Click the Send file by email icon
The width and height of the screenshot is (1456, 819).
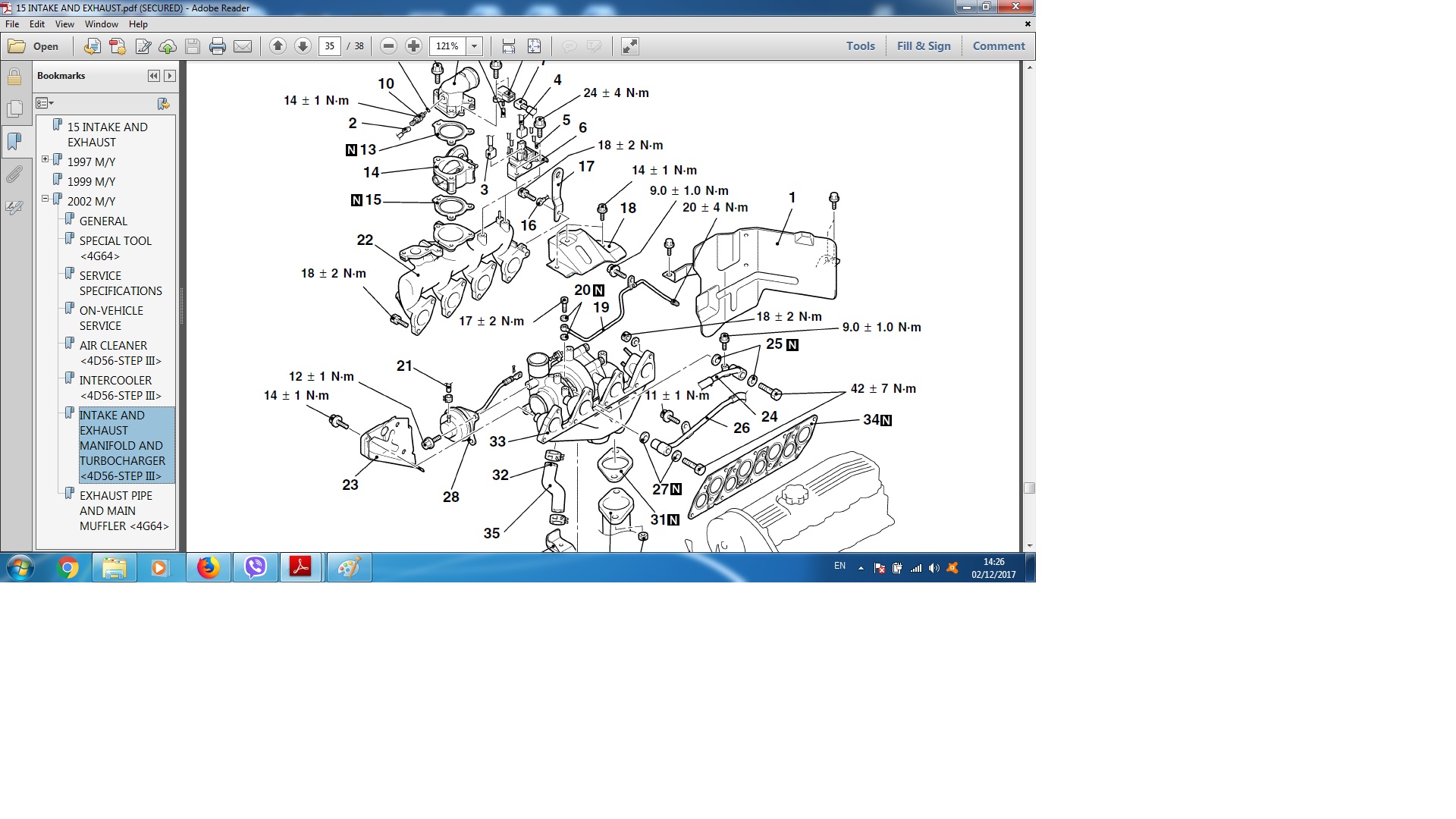click(x=243, y=46)
